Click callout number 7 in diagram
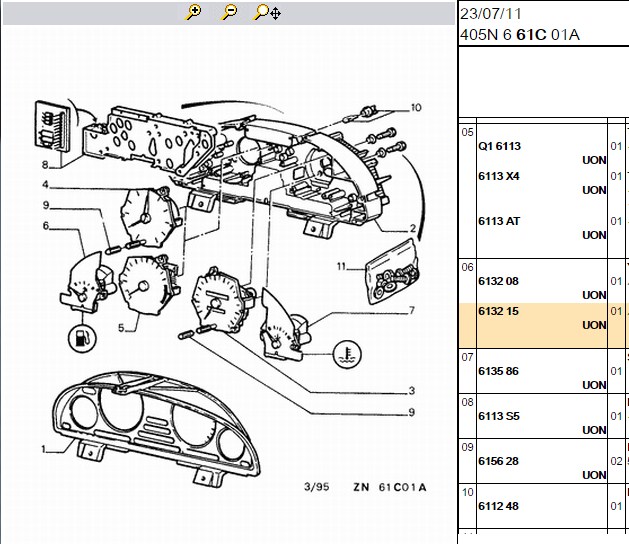The width and height of the screenshot is (629, 544). click(412, 311)
